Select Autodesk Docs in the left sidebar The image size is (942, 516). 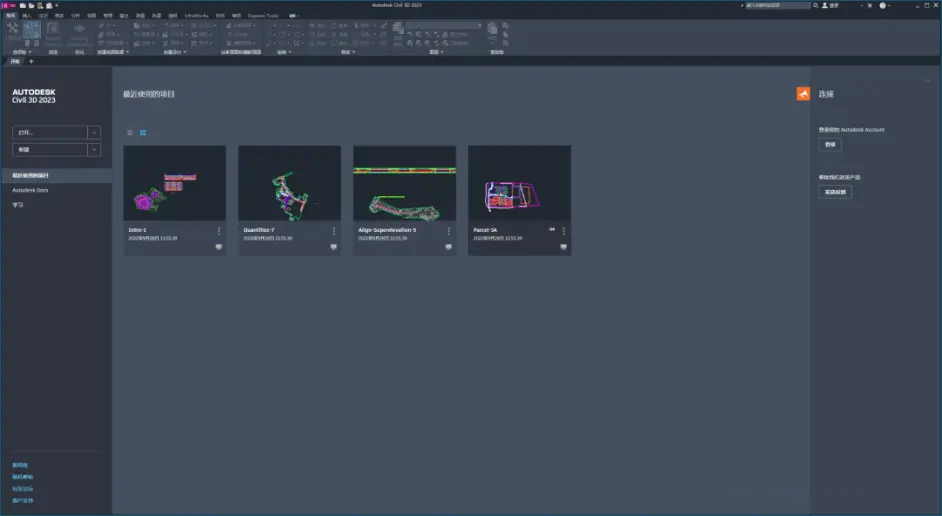[30, 190]
